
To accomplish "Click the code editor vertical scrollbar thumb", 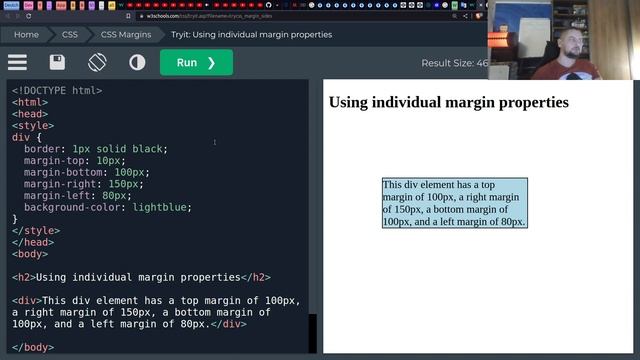I will tap(312, 333).
